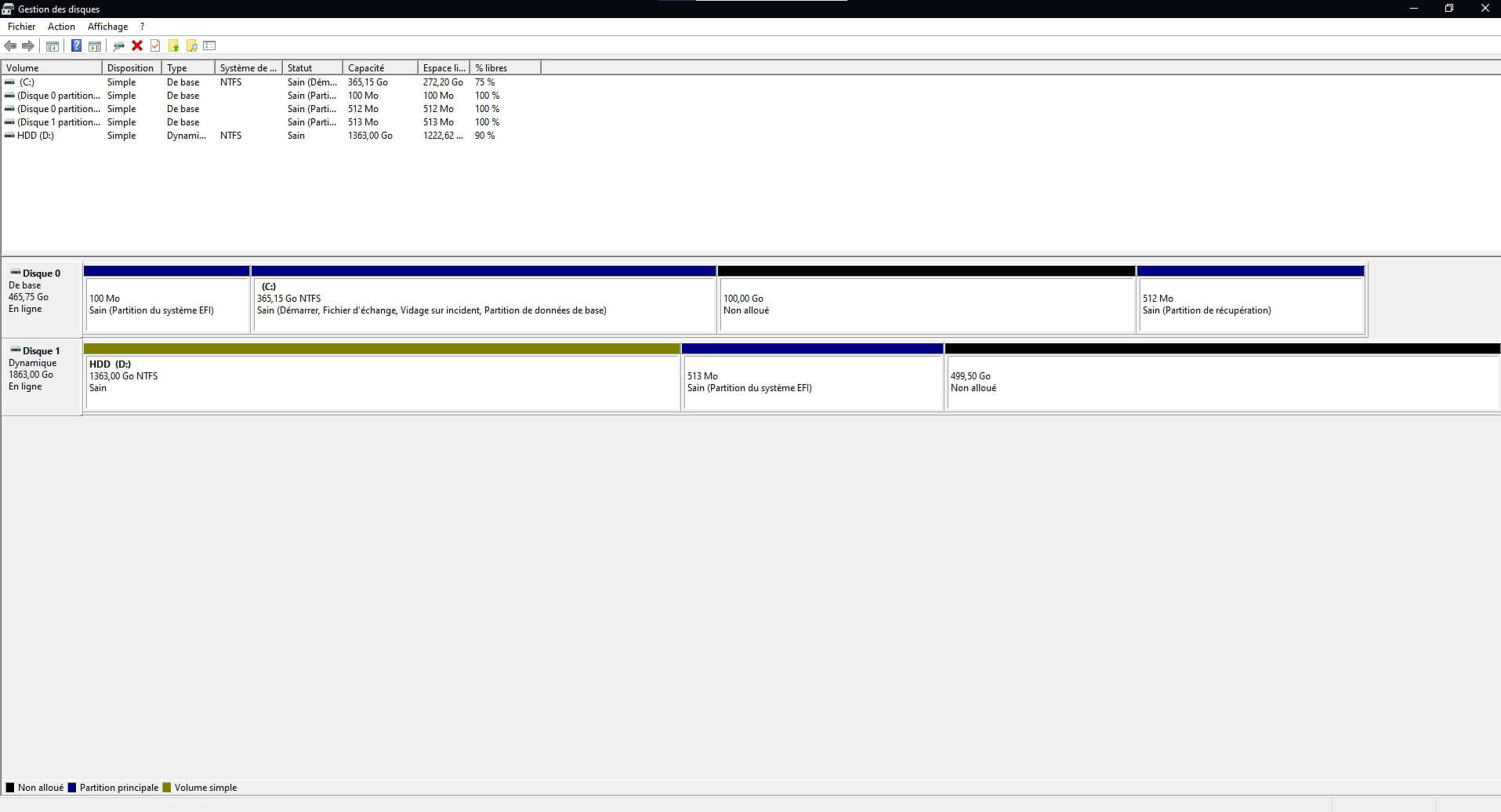1501x812 pixels.
Task: Select the Disque 1 disk header block
Action: (x=42, y=377)
